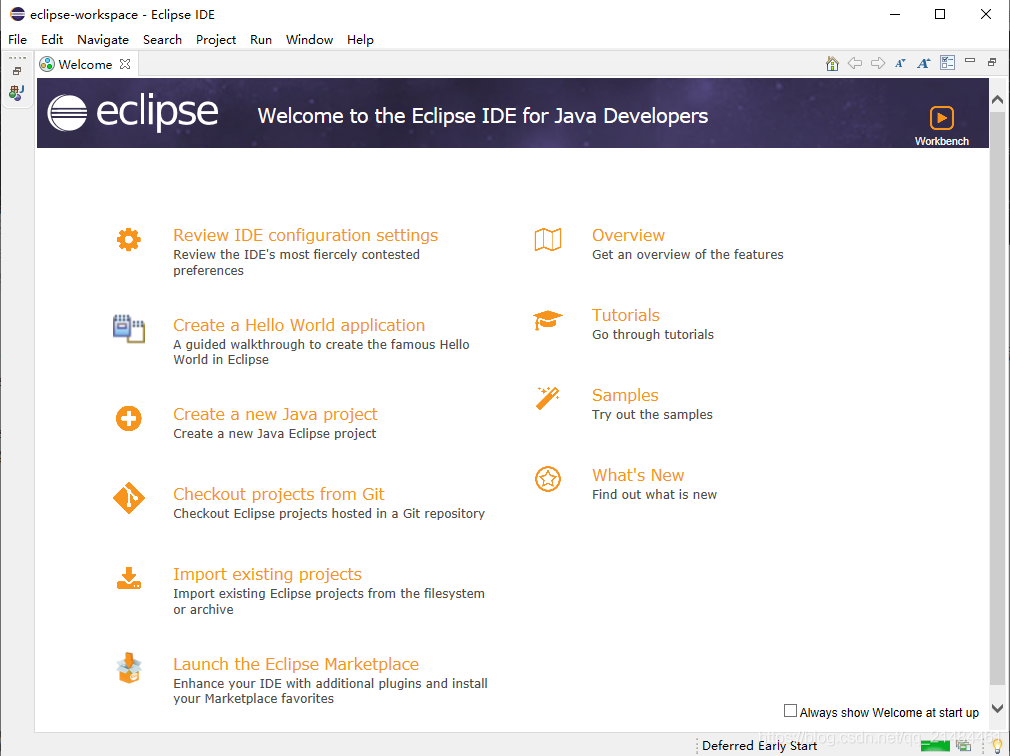Open the Customize page icon in Welcome toolbar
This screenshot has width=1010, height=756.
pos(948,62)
